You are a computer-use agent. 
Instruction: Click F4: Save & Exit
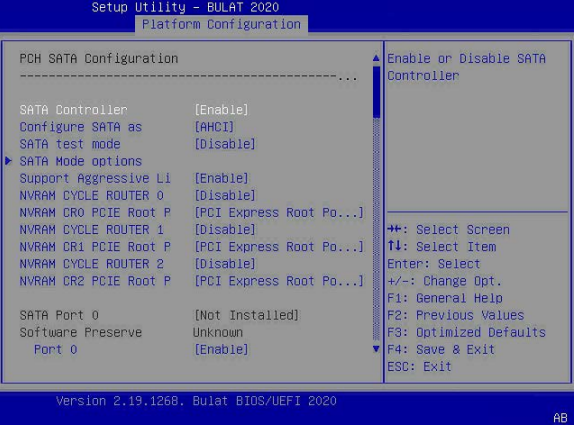pos(441,349)
